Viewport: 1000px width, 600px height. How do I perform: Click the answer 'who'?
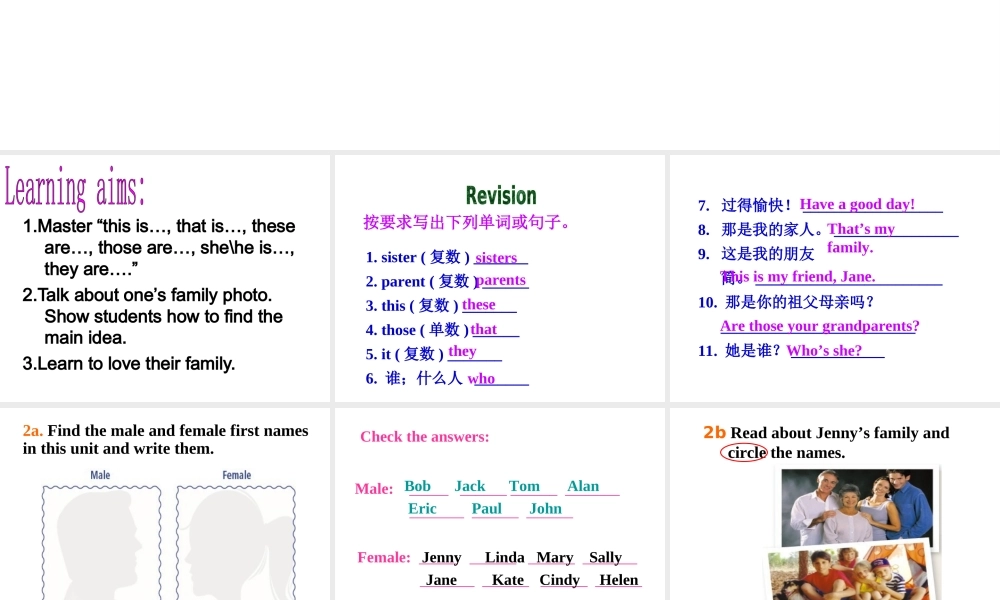tap(482, 378)
